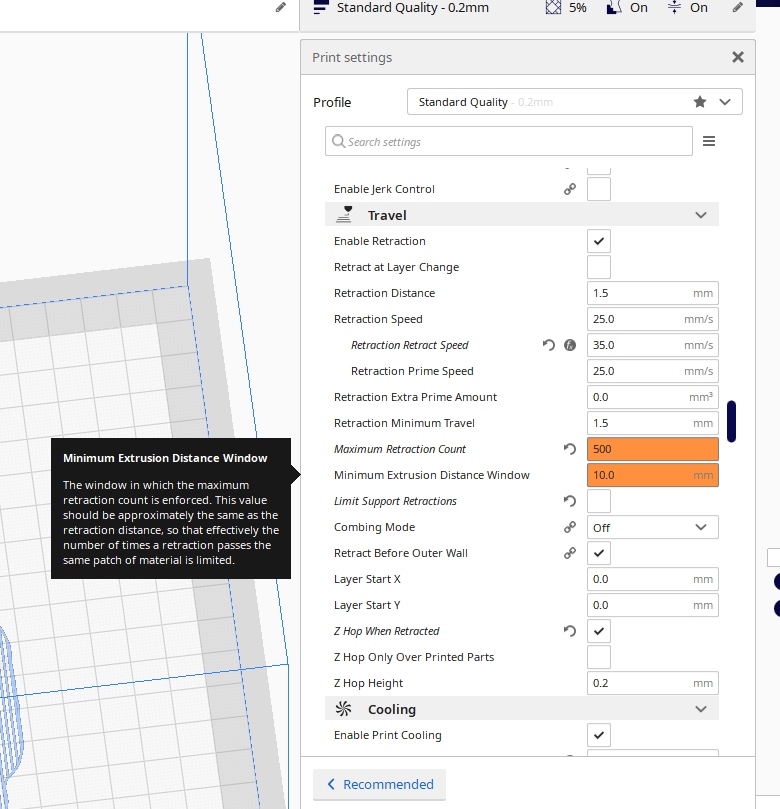Click link icon beside Enable Jerk Control
The width and height of the screenshot is (780, 809).
(x=570, y=190)
